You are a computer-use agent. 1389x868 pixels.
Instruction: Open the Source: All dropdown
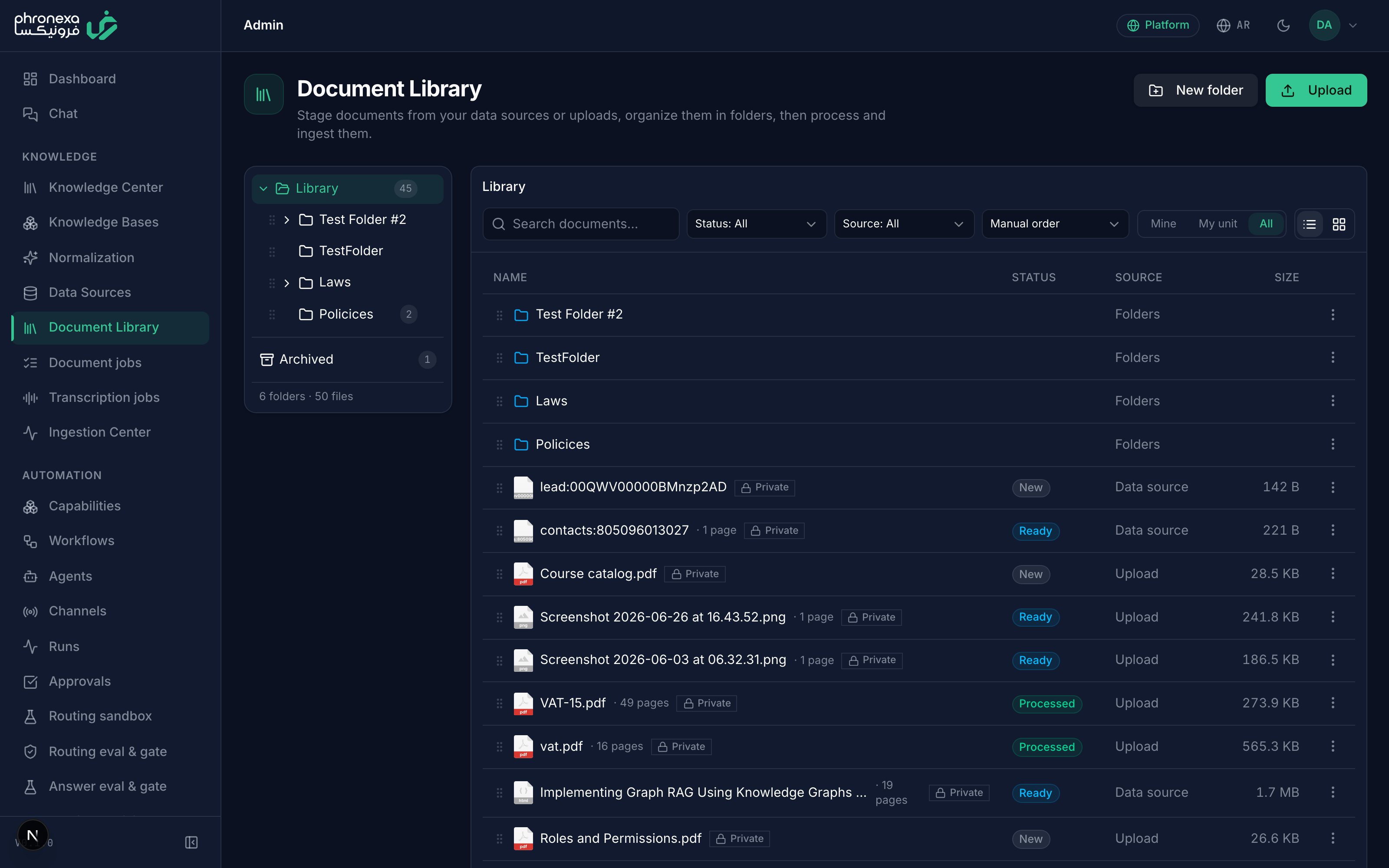tap(904, 224)
